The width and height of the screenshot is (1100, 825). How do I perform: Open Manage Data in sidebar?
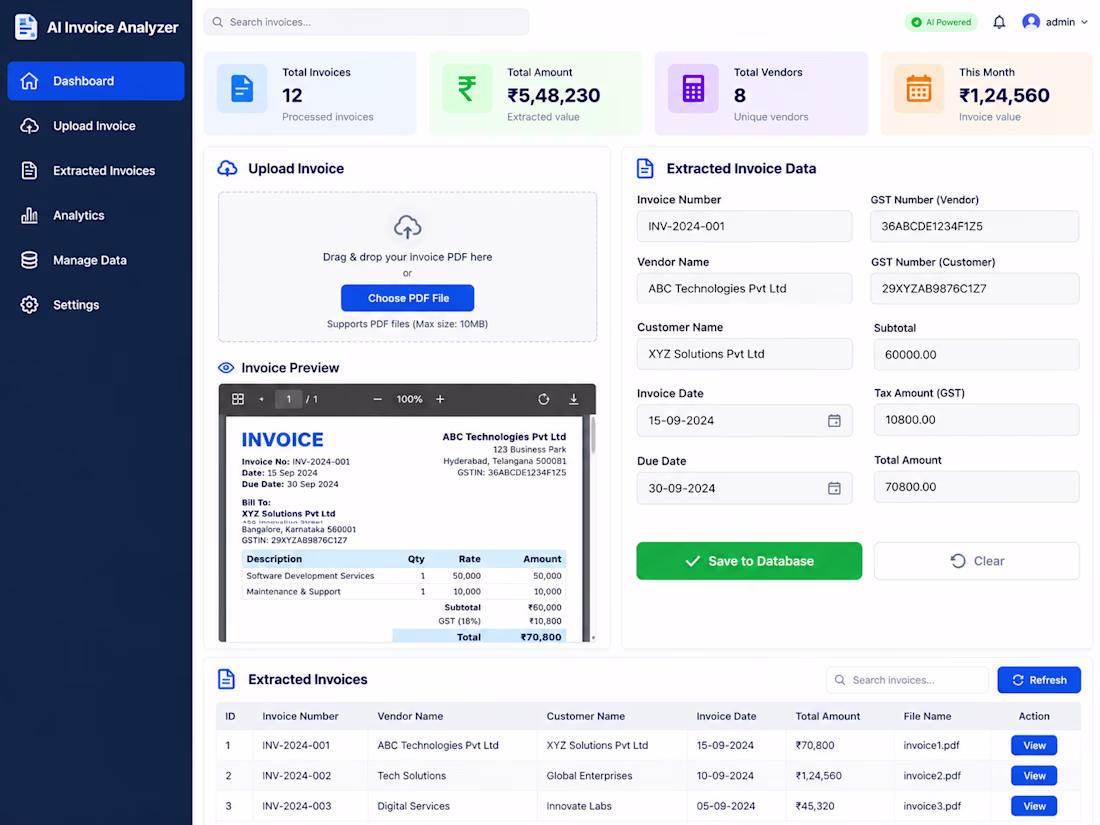(96, 260)
